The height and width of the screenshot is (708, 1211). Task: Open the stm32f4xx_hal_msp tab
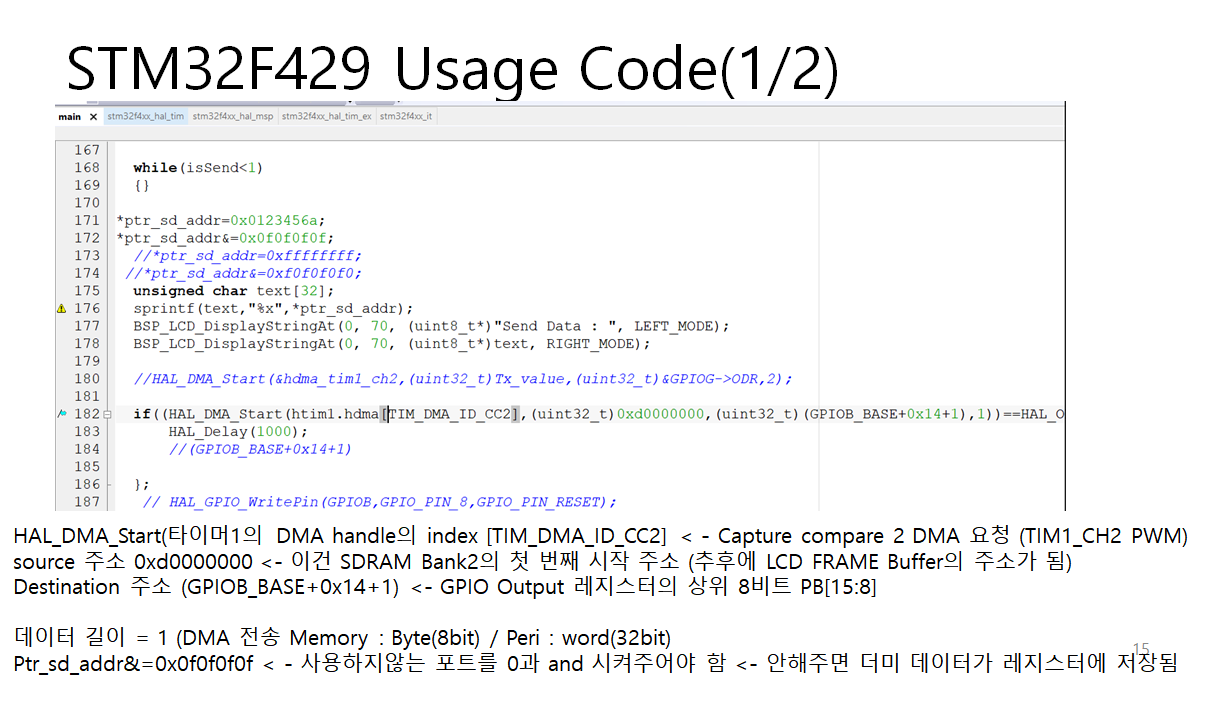tap(233, 116)
